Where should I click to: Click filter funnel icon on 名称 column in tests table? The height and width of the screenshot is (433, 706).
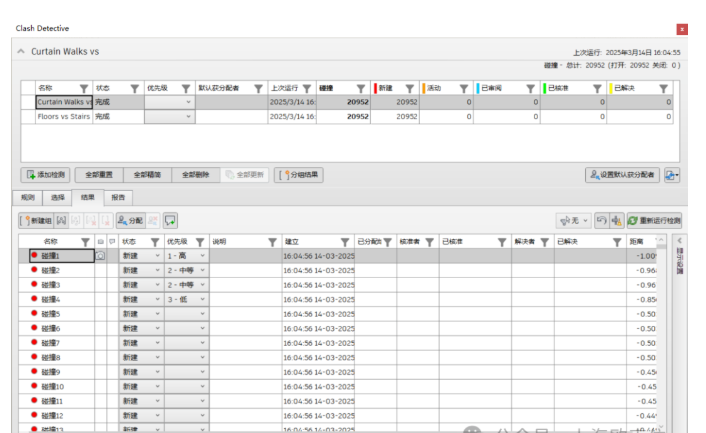[x=84, y=88]
